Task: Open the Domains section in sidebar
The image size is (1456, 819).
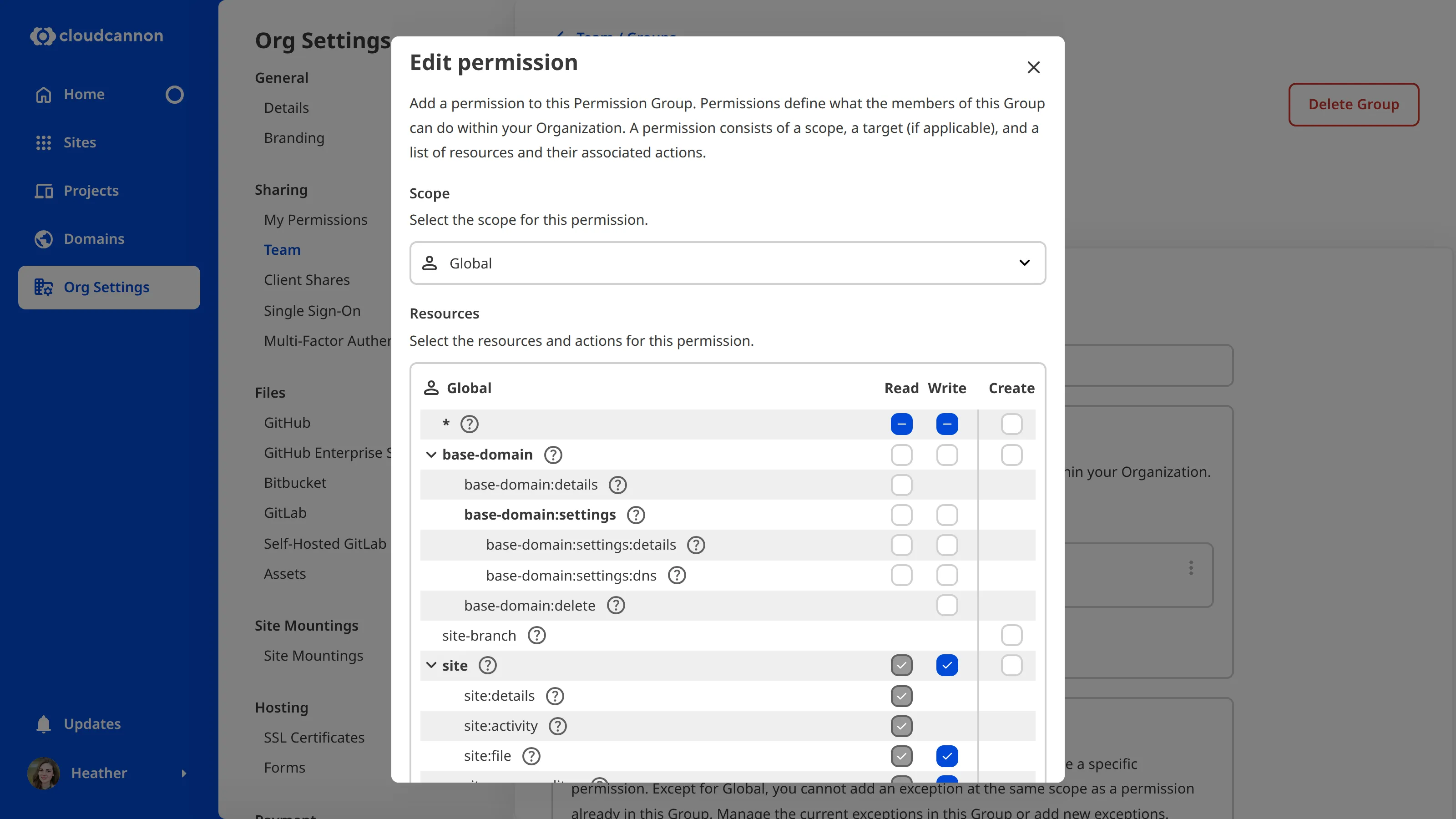Action: tap(94, 238)
